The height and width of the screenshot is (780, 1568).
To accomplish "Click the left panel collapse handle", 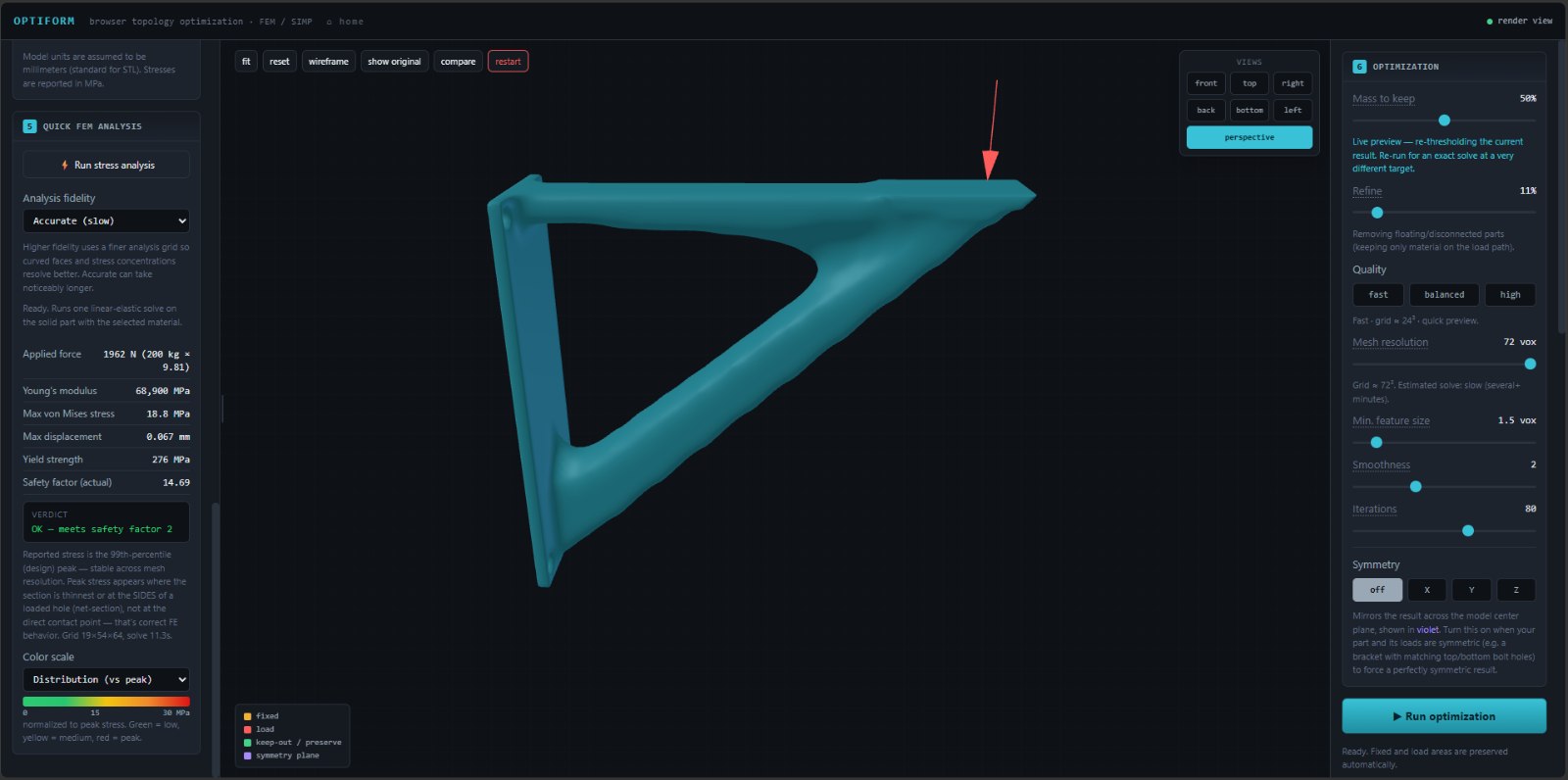I will pos(222,409).
